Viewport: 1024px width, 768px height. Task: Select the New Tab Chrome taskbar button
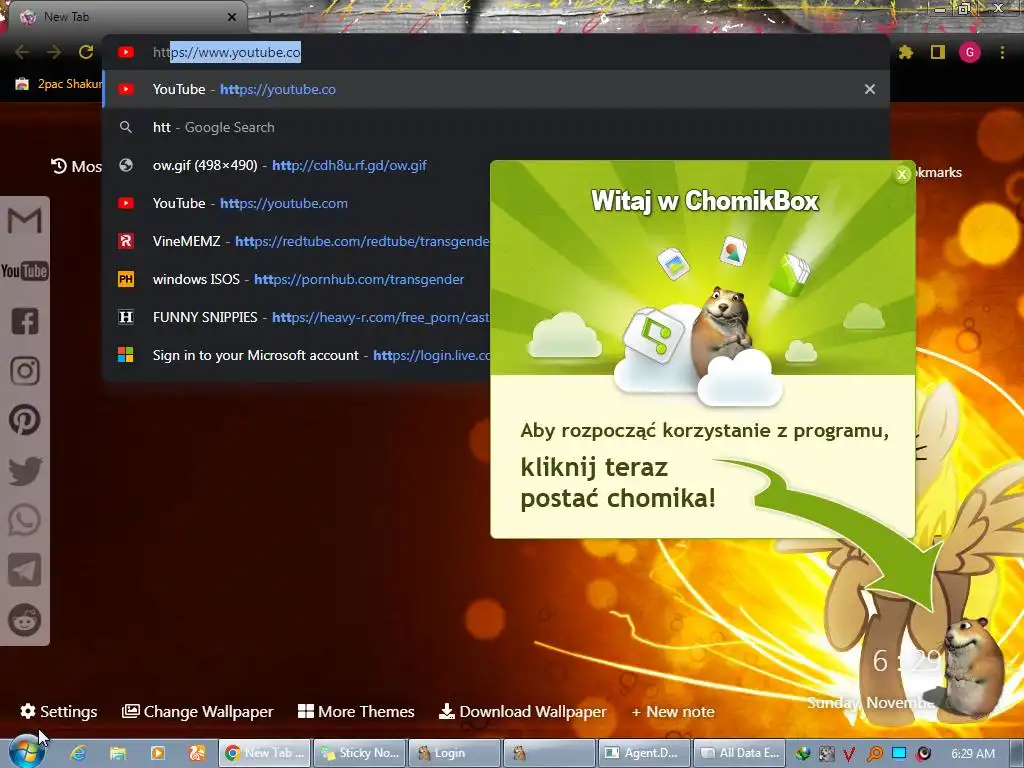click(x=264, y=753)
